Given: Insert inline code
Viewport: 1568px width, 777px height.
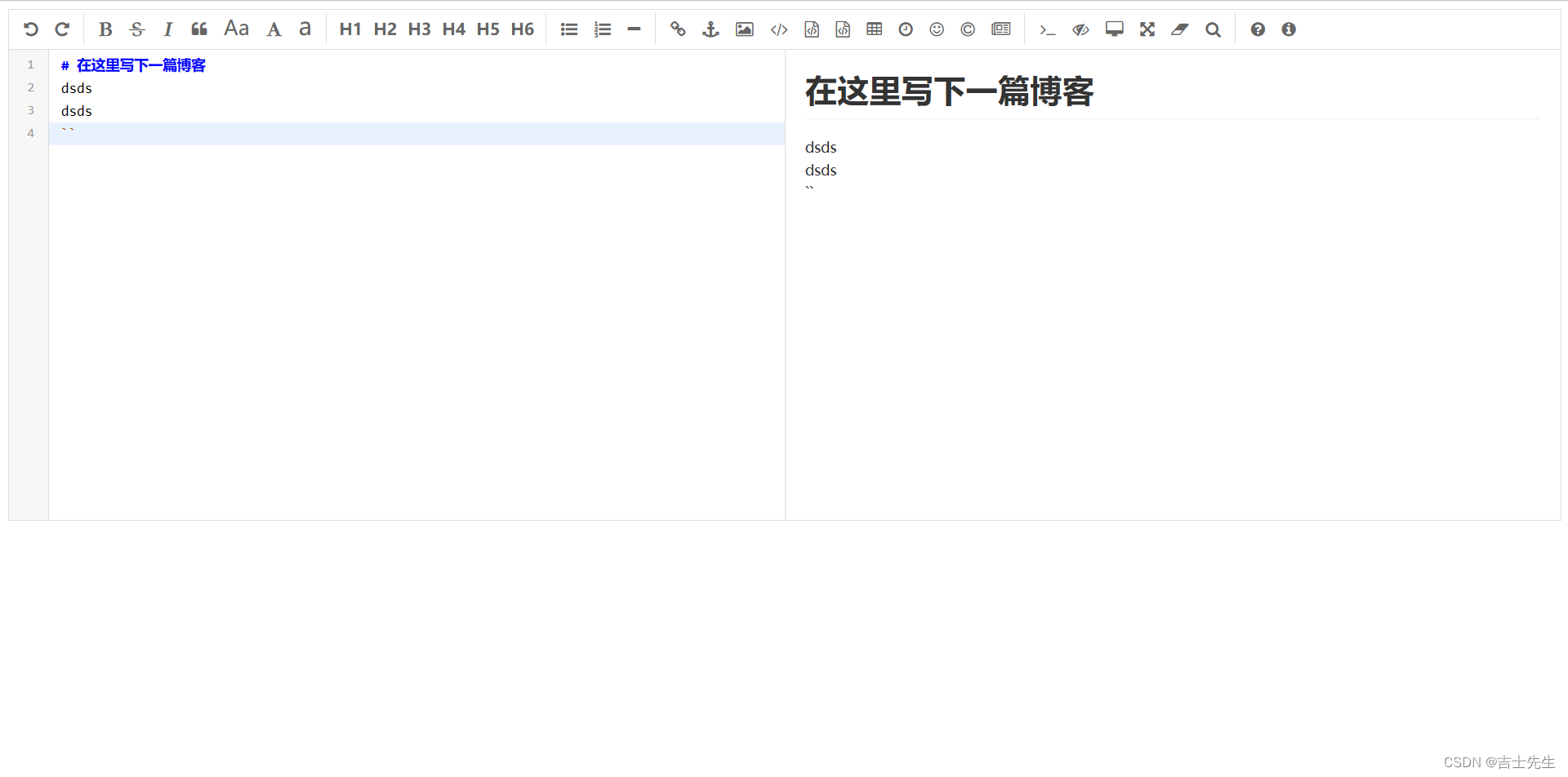Looking at the screenshot, I should pos(779,29).
